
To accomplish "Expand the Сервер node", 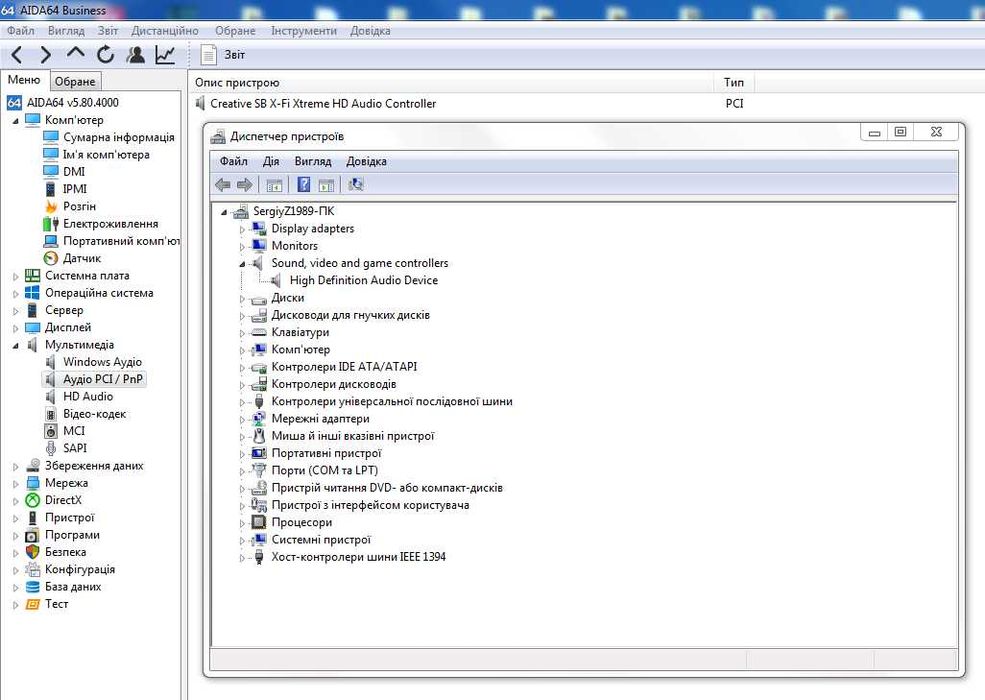I will [16, 310].
